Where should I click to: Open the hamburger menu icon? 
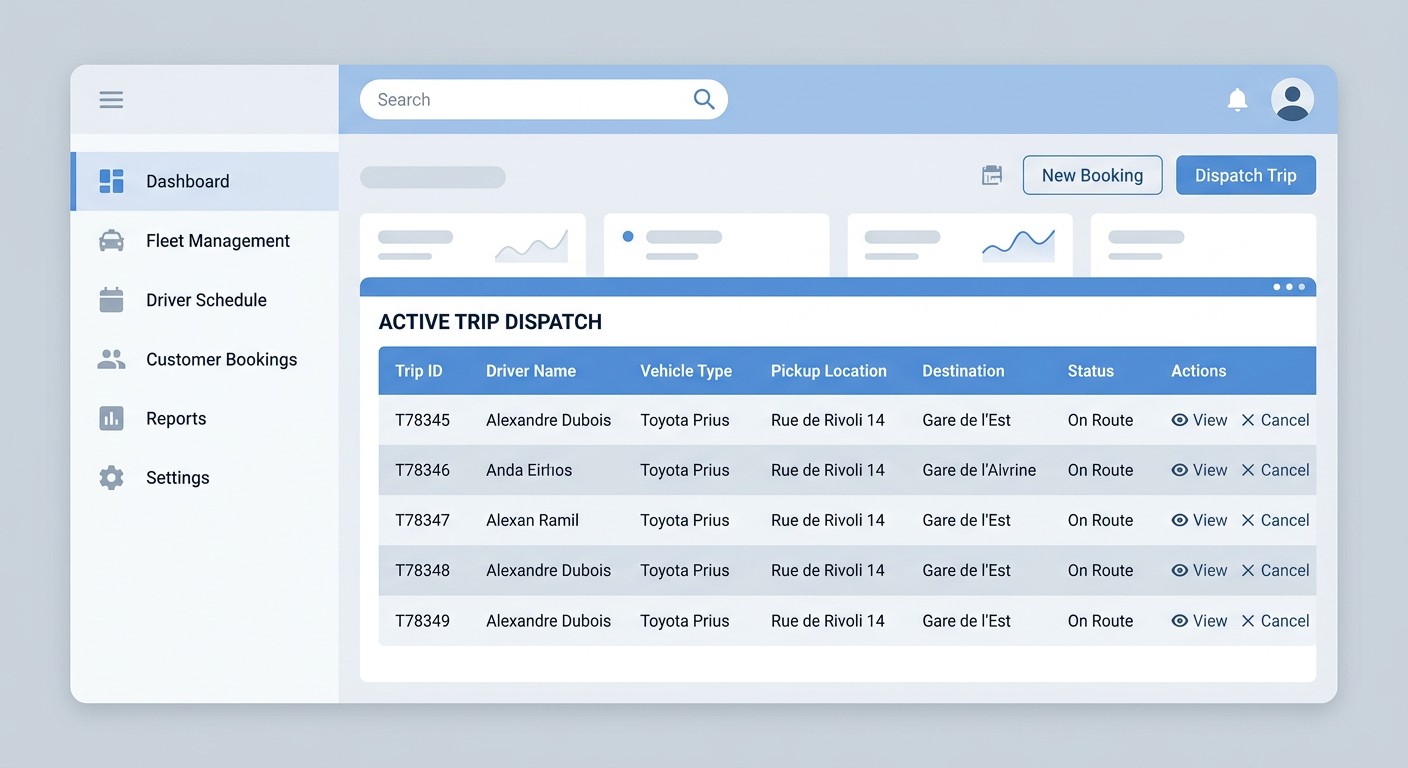[x=111, y=99]
